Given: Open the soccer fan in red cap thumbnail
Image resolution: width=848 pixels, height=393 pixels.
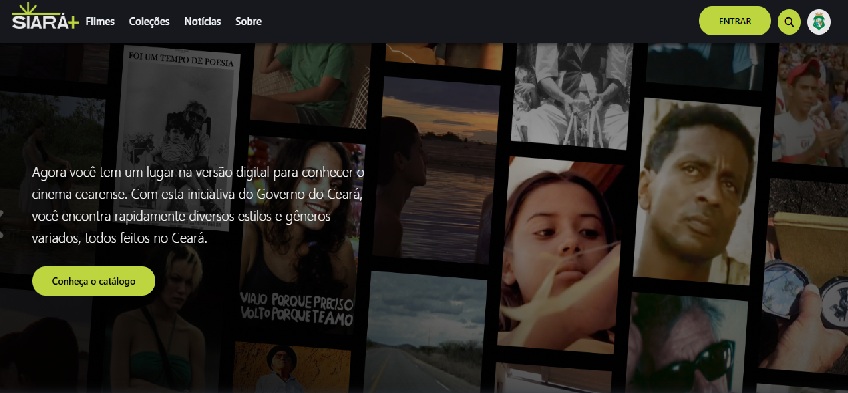Looking at the screenshot, I should coord(810,104).
